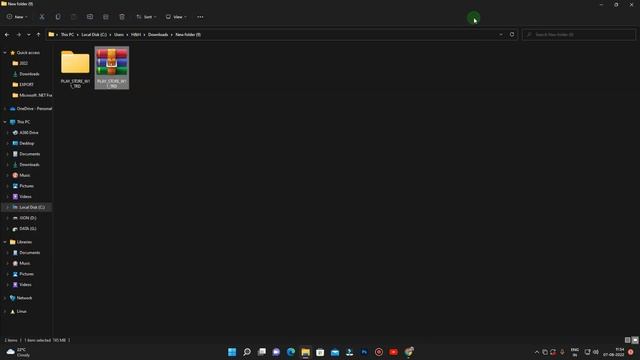The width and height of the screenshot is (640, 360).
Task: Collapse the This PC tree node
Action: pyautogui.click(x=5, y=122)
